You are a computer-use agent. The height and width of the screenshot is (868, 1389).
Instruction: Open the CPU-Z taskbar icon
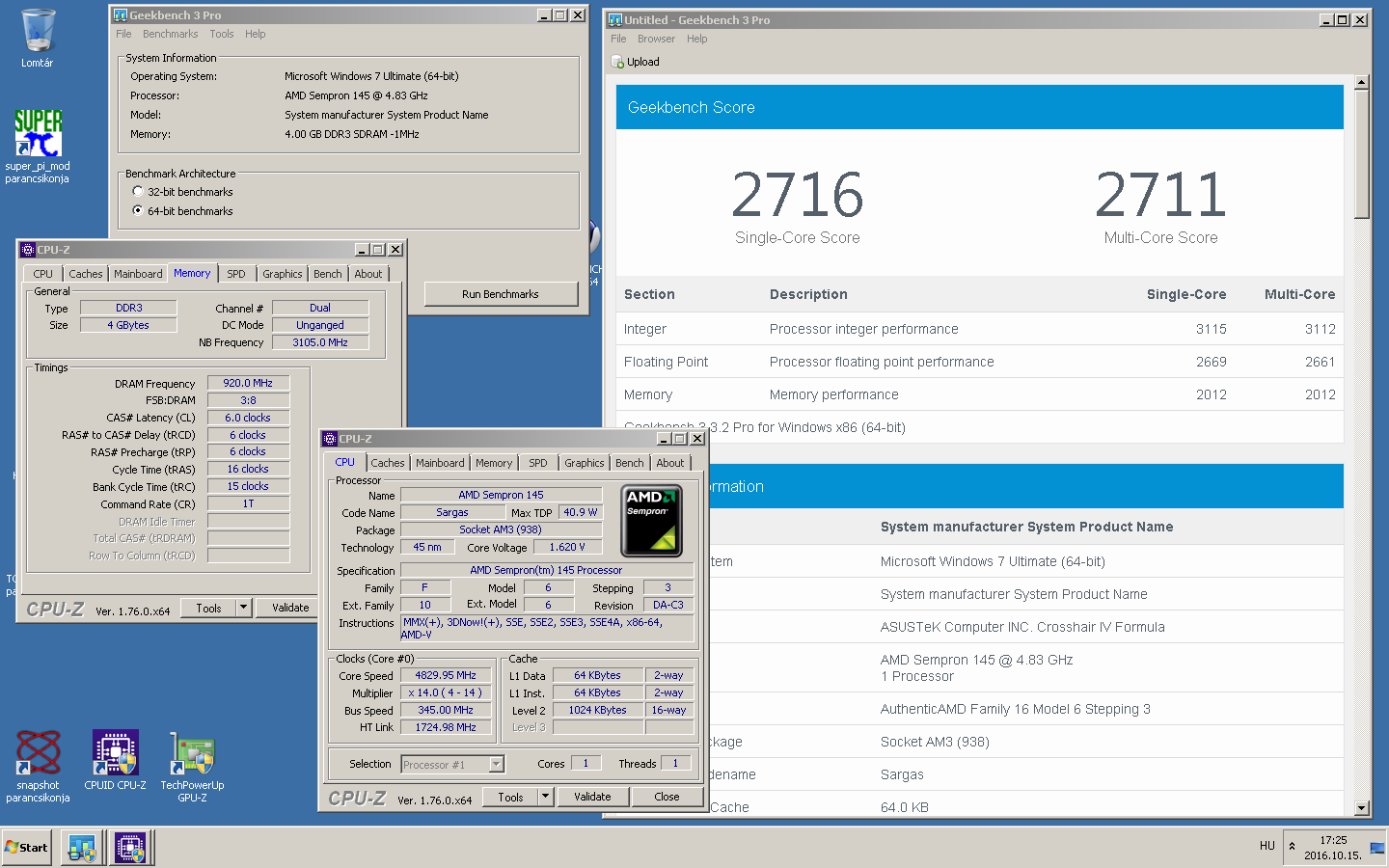130,848
